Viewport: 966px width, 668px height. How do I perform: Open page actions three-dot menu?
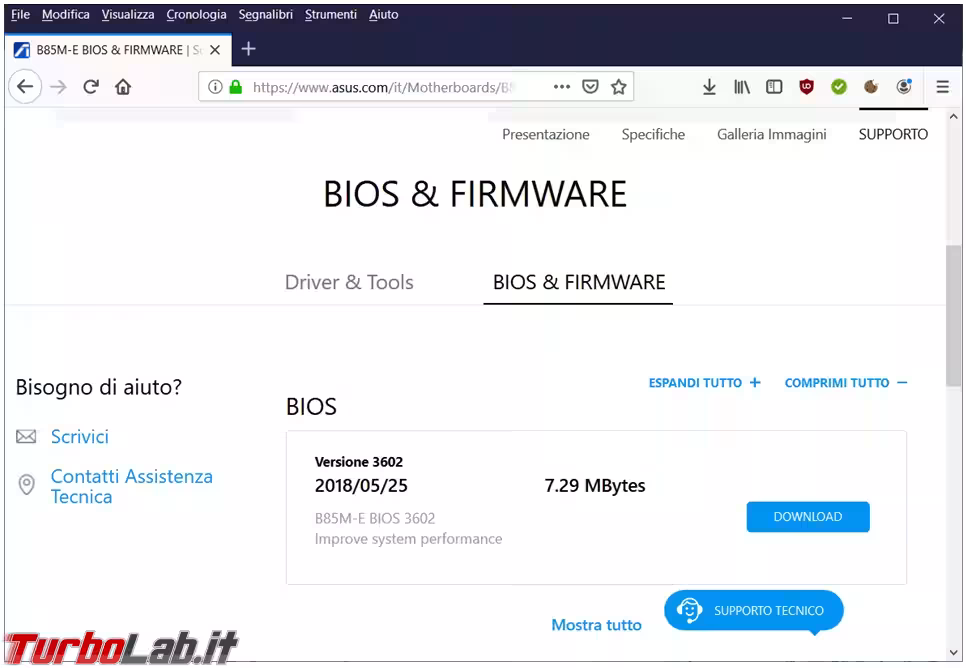pos(561,87)
